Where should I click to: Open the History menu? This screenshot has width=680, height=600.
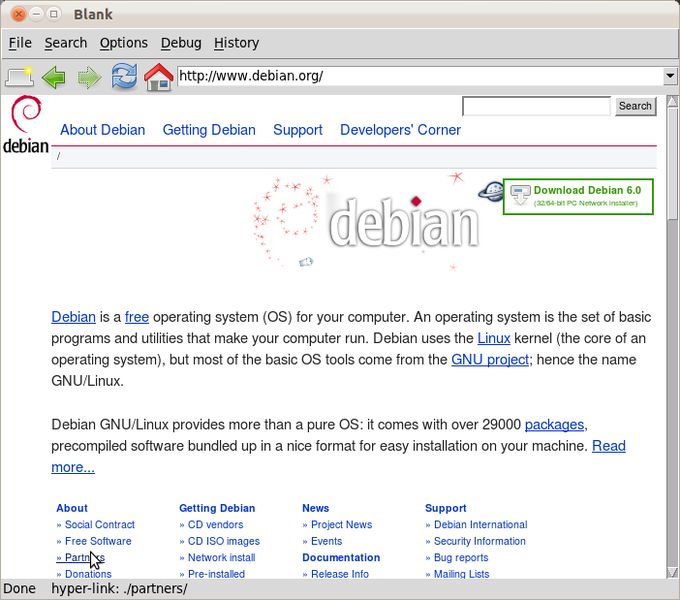[236, 43]
